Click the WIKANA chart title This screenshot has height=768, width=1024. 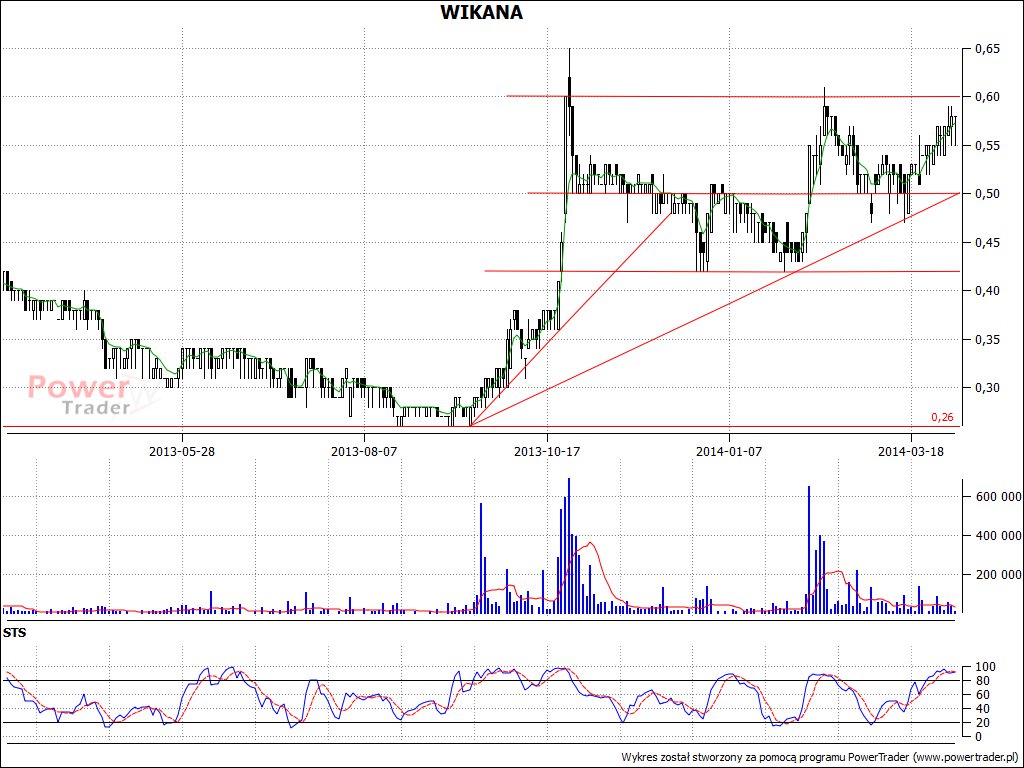481,12
